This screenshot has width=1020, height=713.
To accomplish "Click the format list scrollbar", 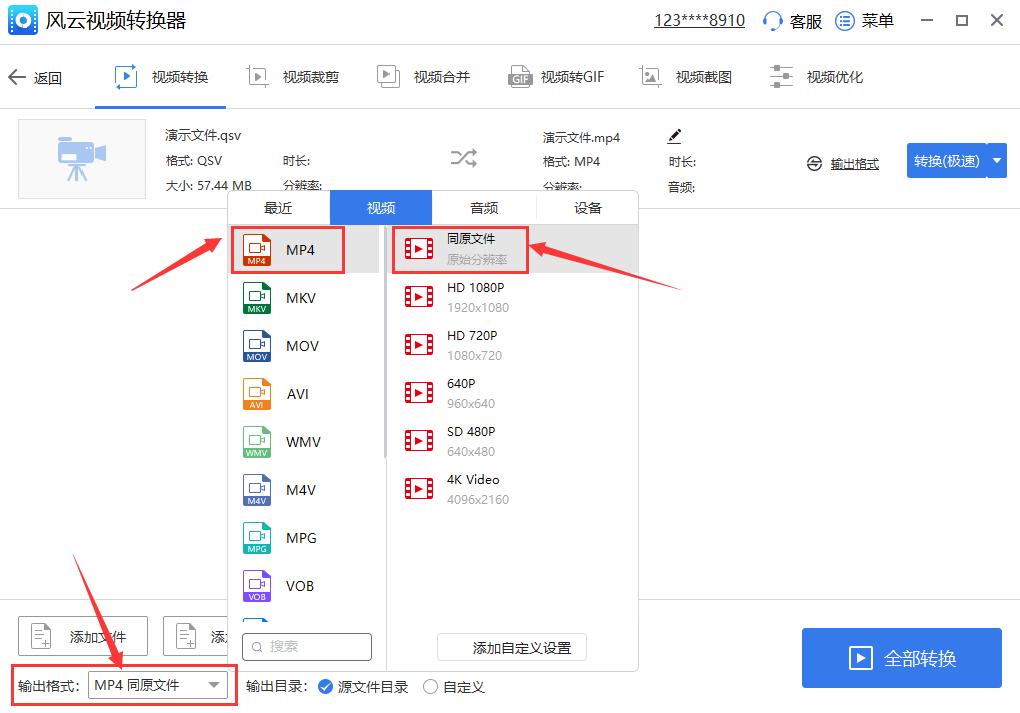I will coord(385,342).
